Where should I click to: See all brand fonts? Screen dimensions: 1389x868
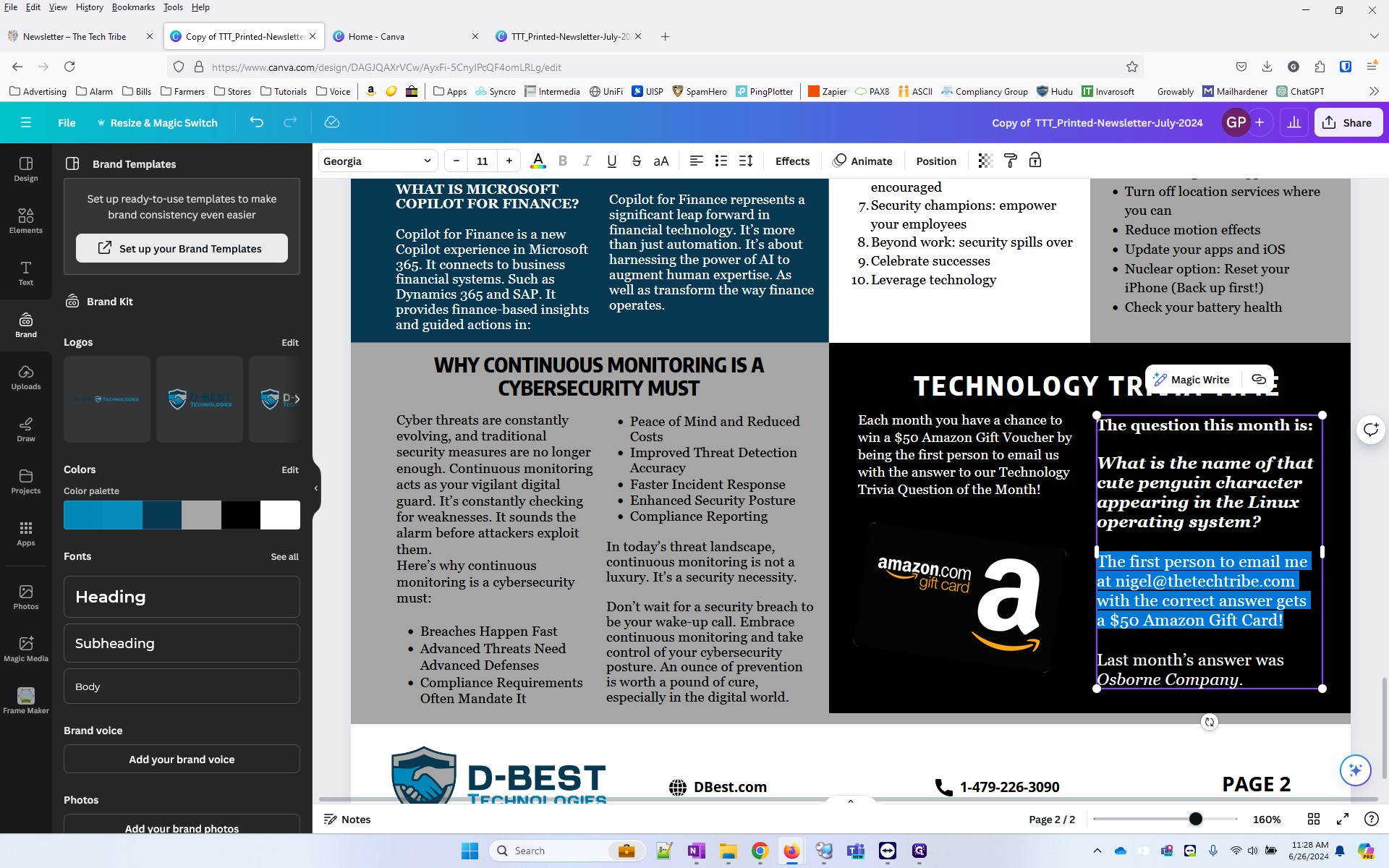click(284, 556)
